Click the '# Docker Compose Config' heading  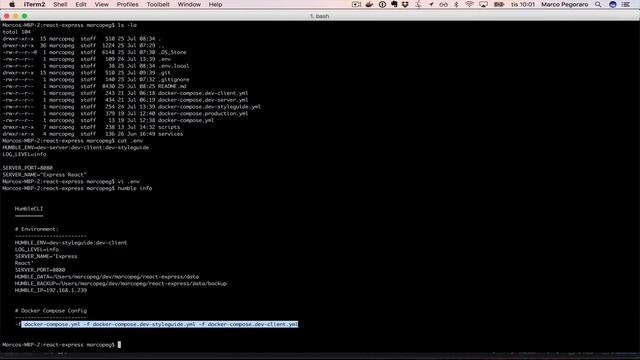(51, 311)
